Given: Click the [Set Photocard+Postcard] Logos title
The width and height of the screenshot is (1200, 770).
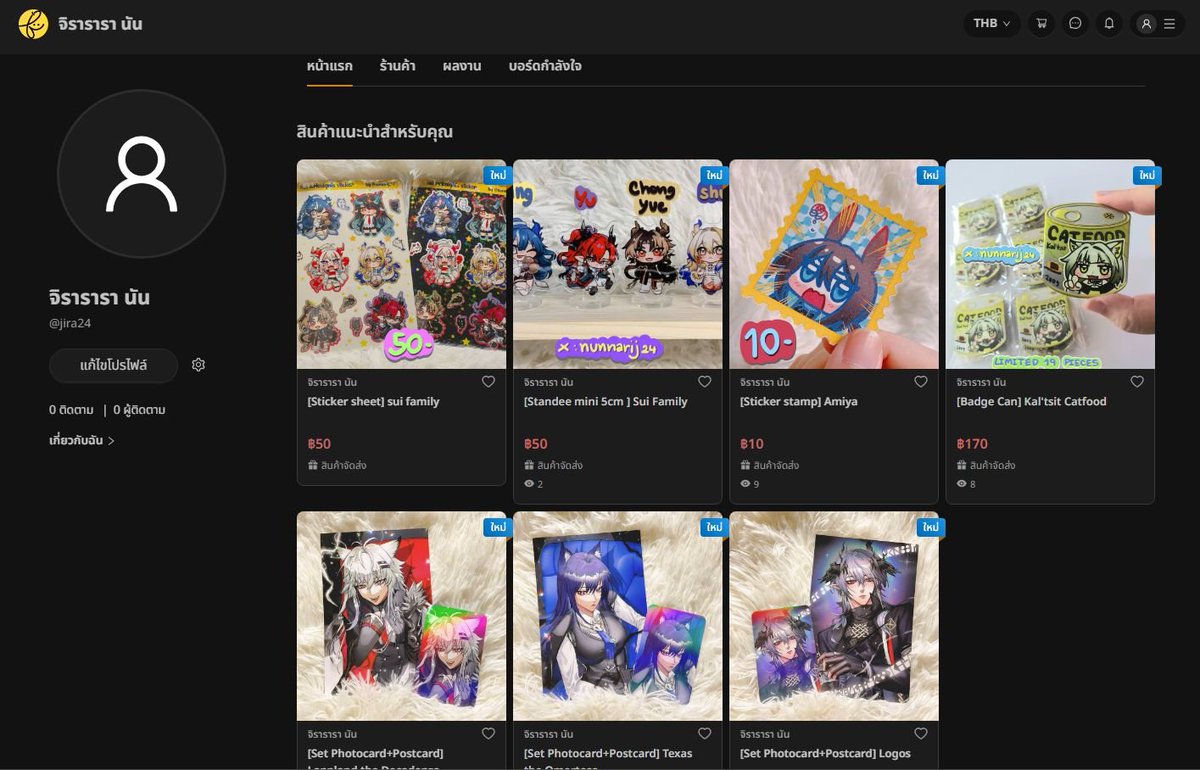Looking at the screenshot, I should coord(826,754).
